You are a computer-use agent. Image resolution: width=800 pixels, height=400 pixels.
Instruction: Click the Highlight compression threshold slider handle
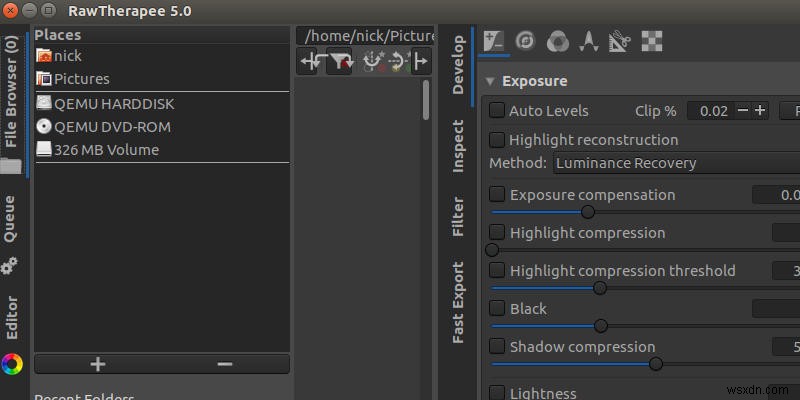pos(600,288)
